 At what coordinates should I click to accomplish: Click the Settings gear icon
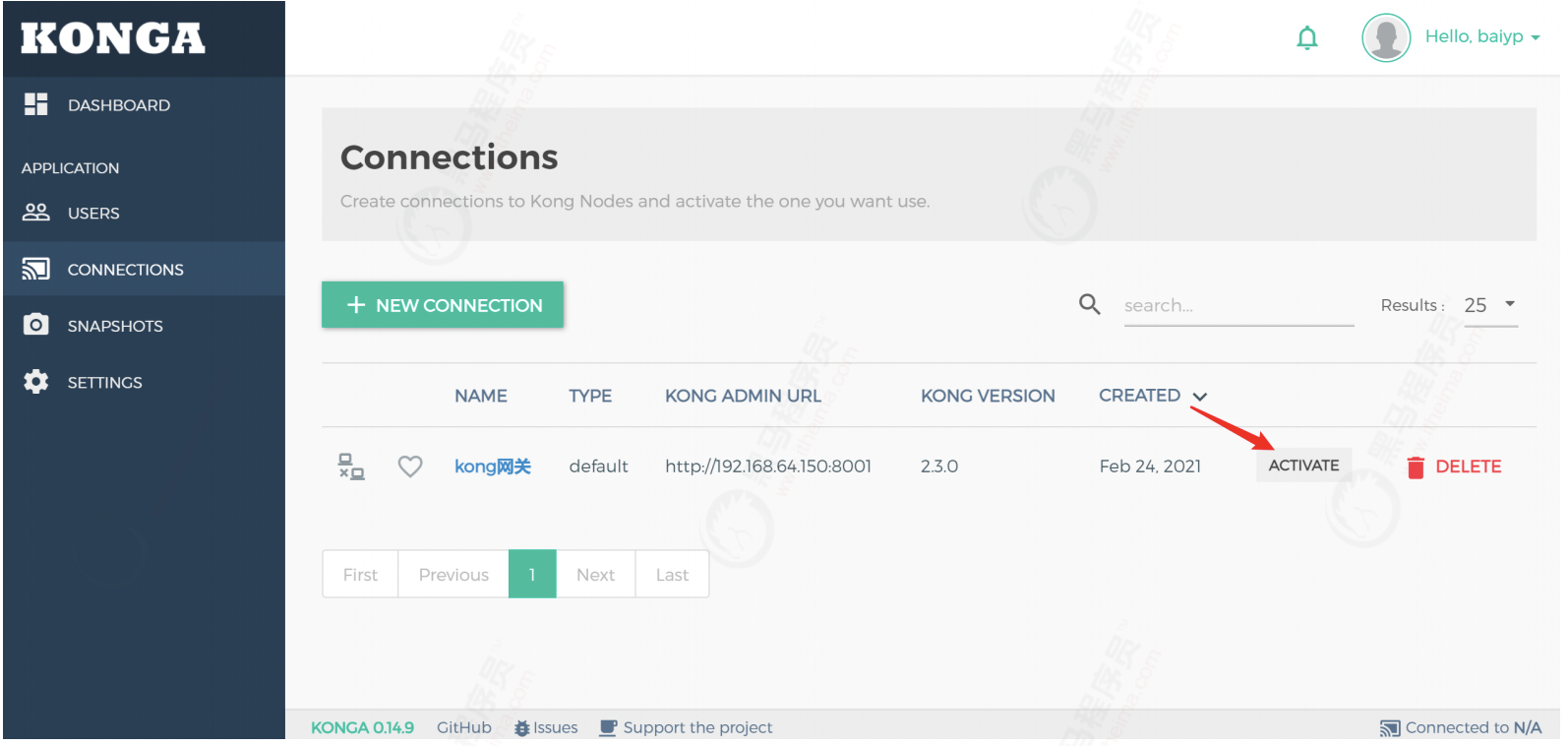pos(36,382)
